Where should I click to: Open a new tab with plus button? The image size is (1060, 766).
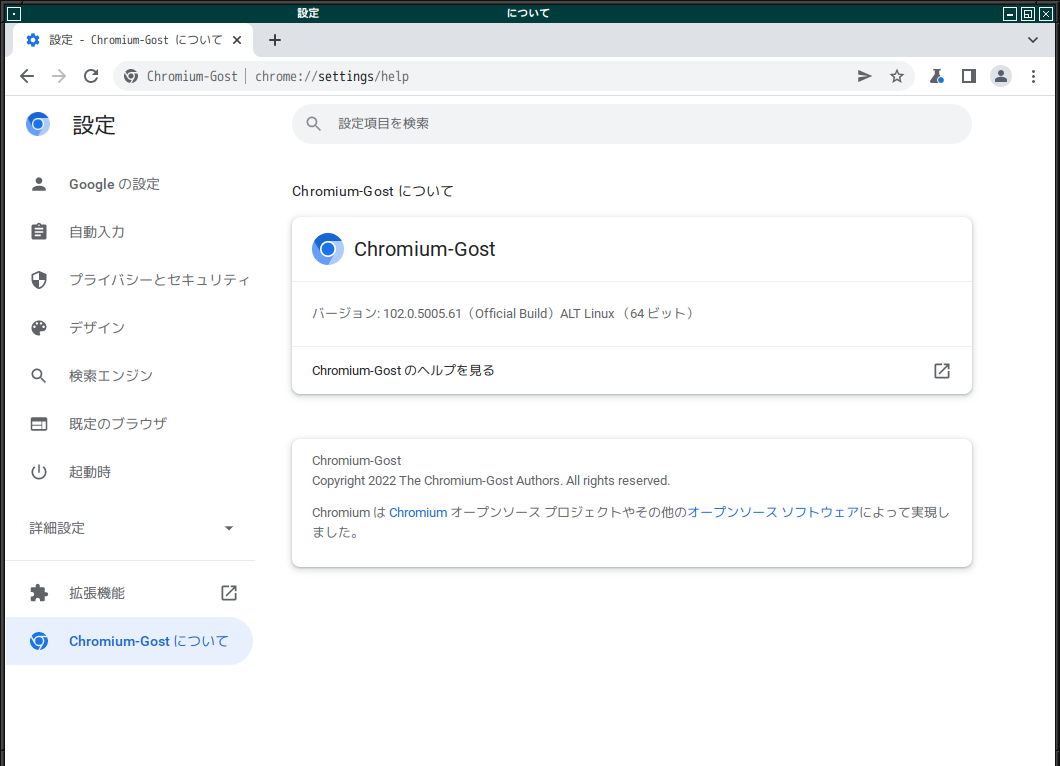point(274,40)
